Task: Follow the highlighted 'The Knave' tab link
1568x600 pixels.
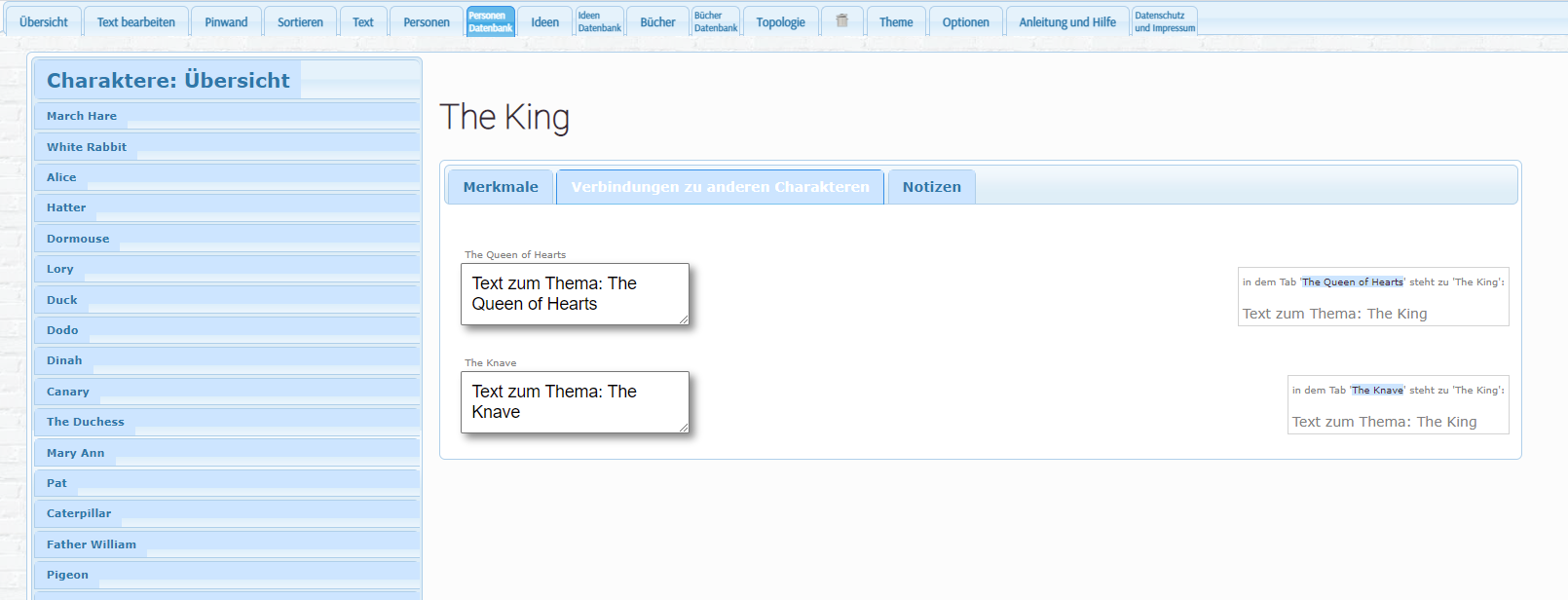Action: click(x=1377, y=391)
